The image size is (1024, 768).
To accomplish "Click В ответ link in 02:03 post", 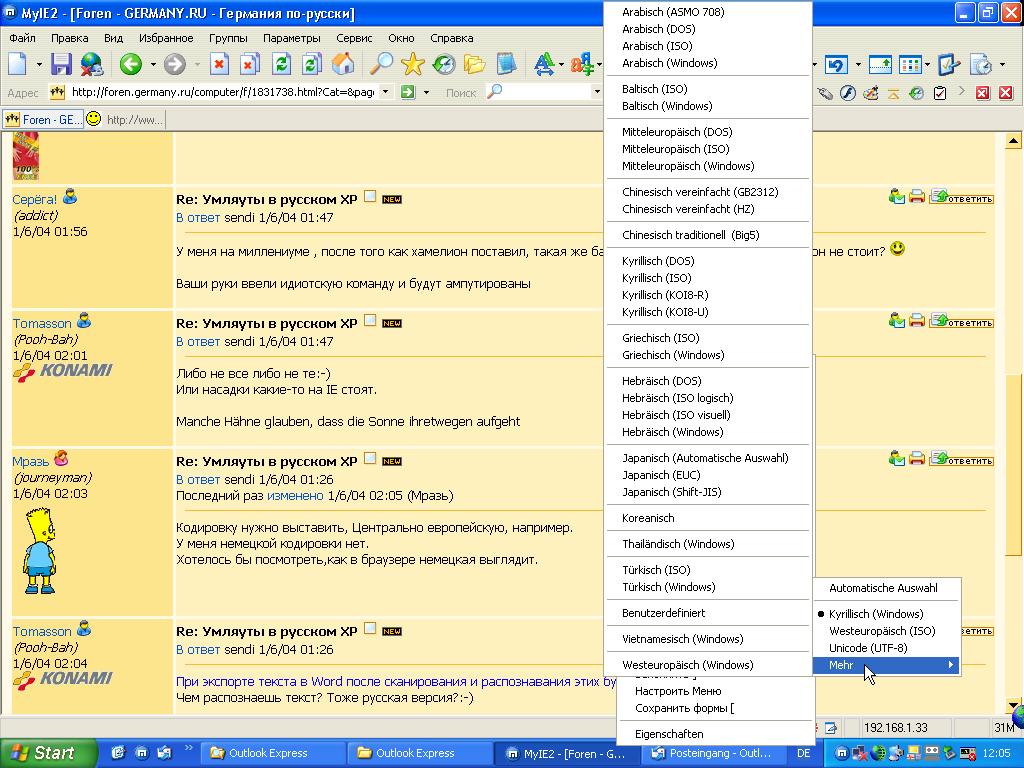I will [198, 479].
